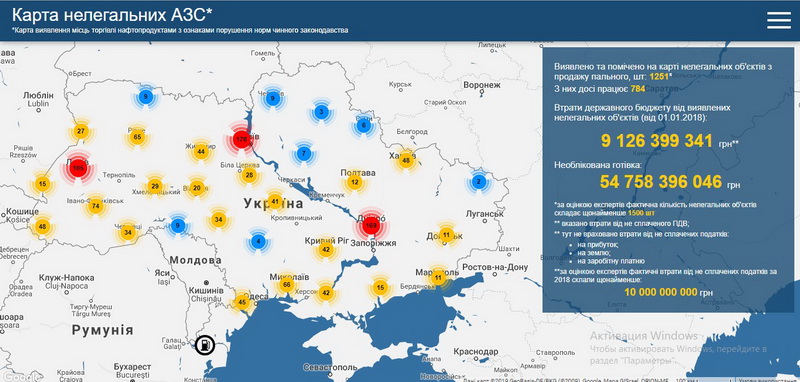Select the yellow cluster 12 at Poltava
The image size is (800, 382).
(355, 182)
